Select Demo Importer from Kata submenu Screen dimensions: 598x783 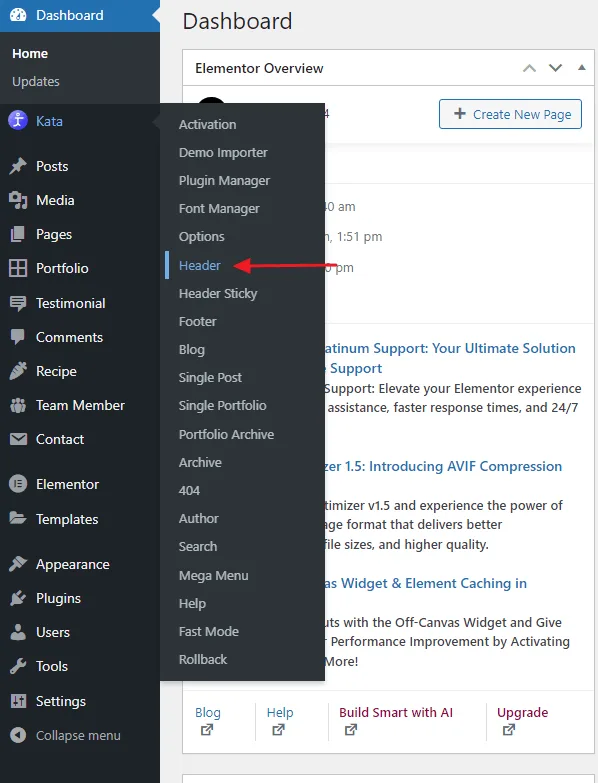(x=223, y=152)
